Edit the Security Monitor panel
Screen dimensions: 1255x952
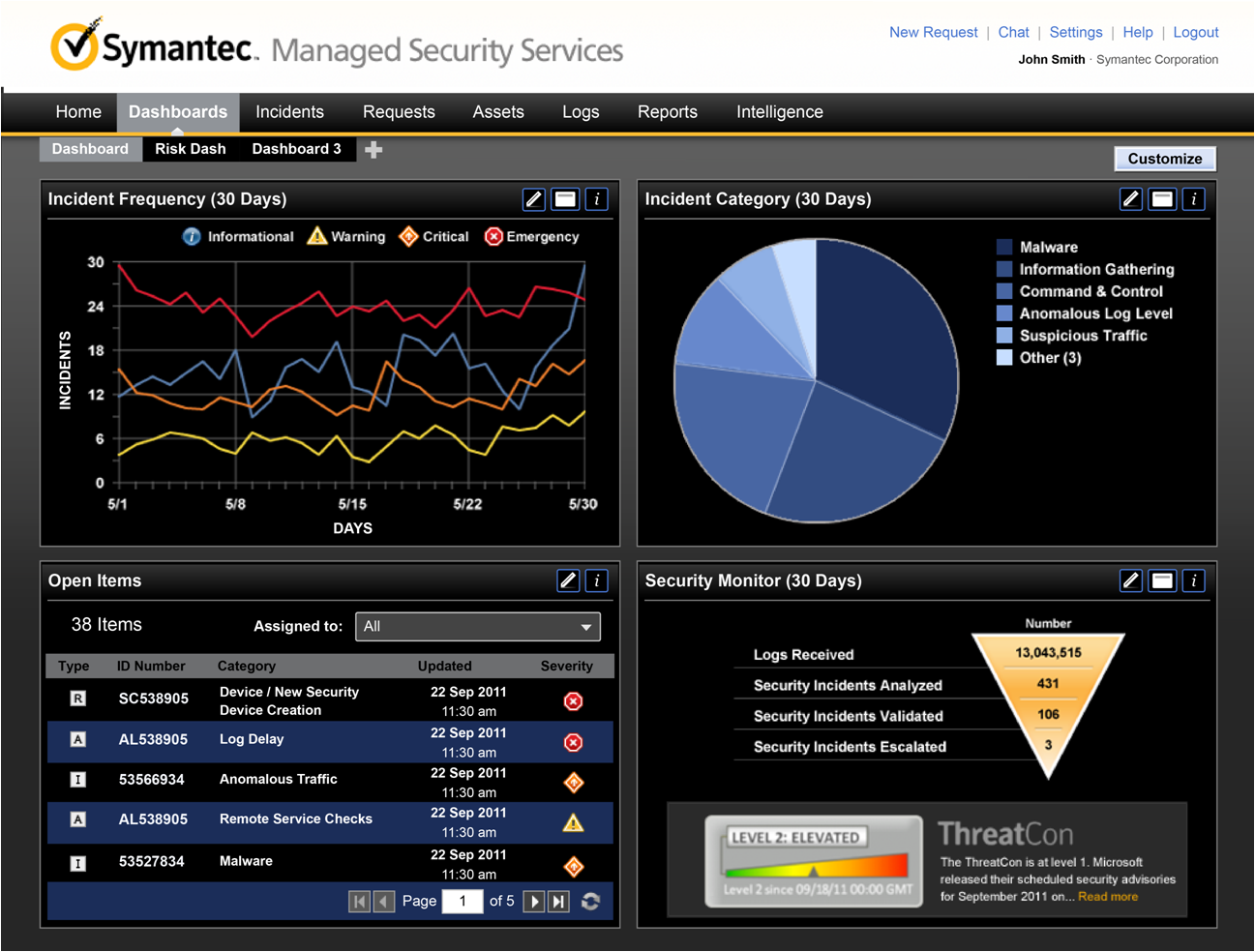pos(1131,580)
